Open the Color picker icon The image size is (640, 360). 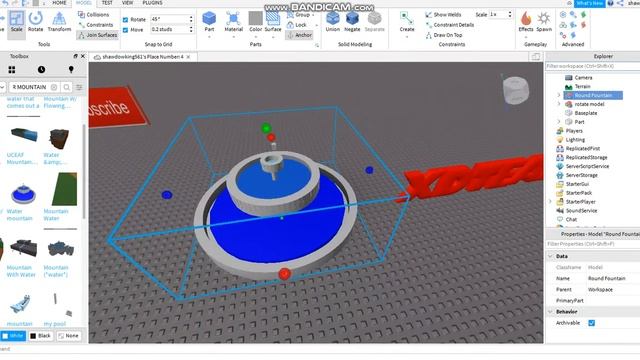(256, 18)
